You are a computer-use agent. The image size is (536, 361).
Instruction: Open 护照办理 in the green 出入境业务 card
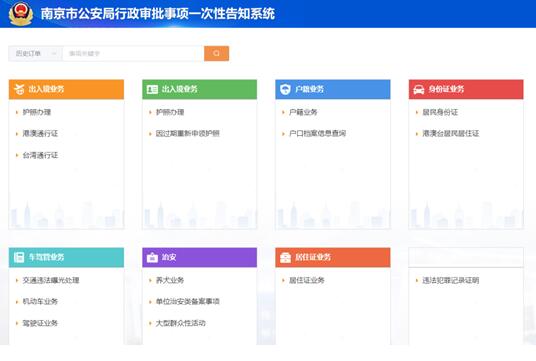pyautogui.click(x=170, y=112)
